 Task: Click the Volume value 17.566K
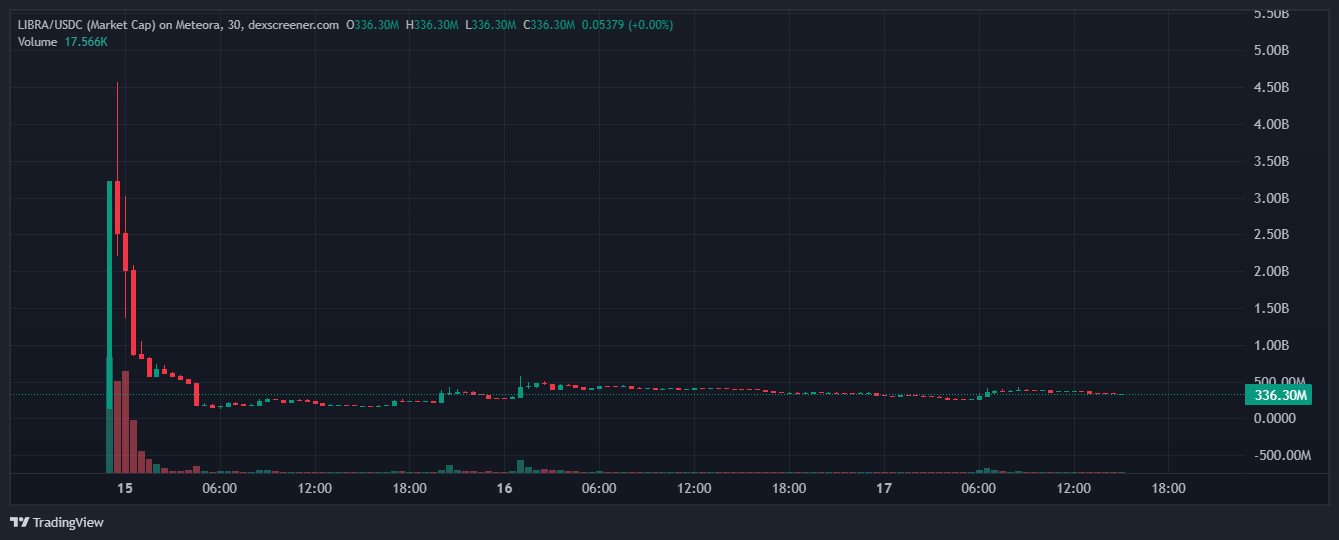[87, 41]
